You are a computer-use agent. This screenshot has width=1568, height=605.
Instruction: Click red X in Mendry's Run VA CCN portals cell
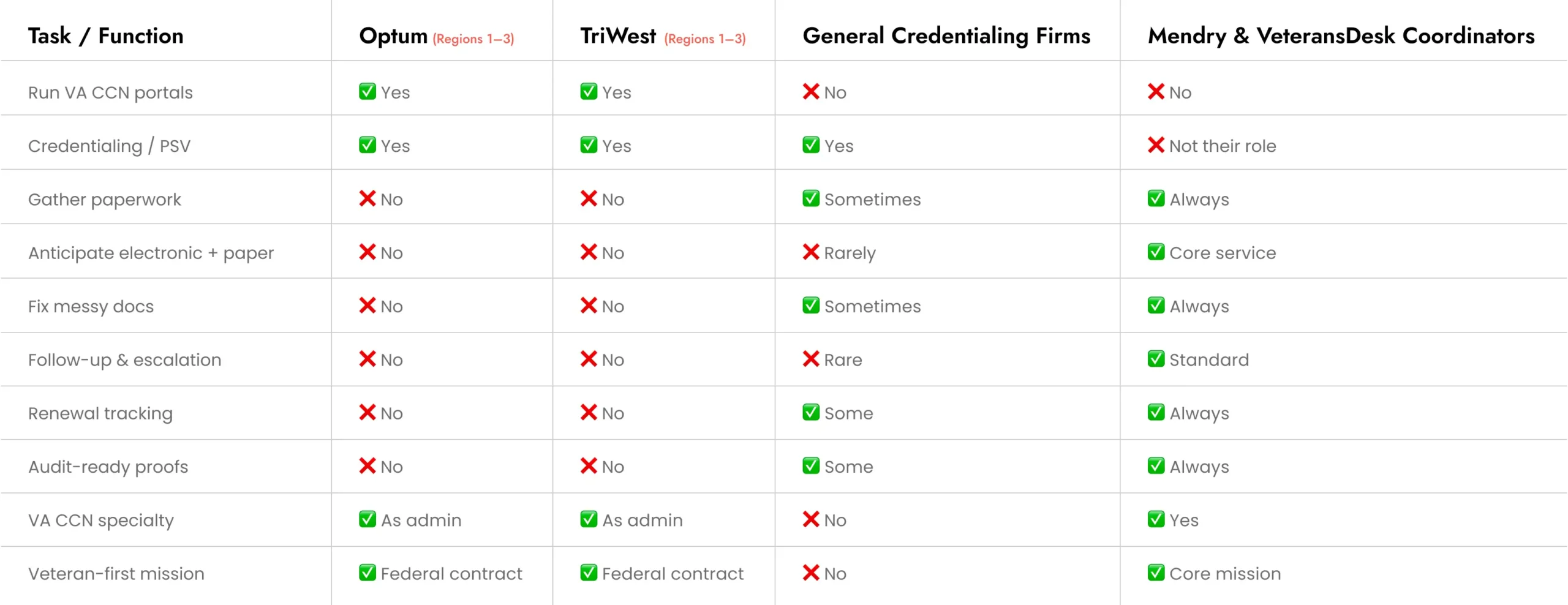point(1155,92)
